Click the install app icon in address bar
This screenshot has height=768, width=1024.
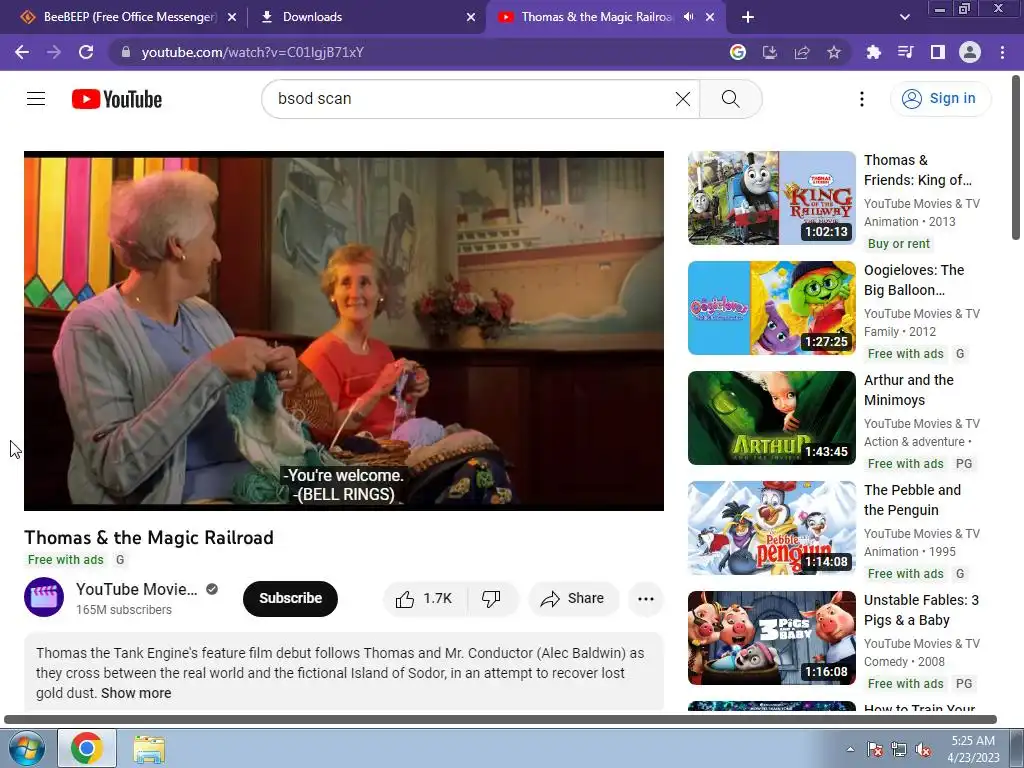coord(769,52)
